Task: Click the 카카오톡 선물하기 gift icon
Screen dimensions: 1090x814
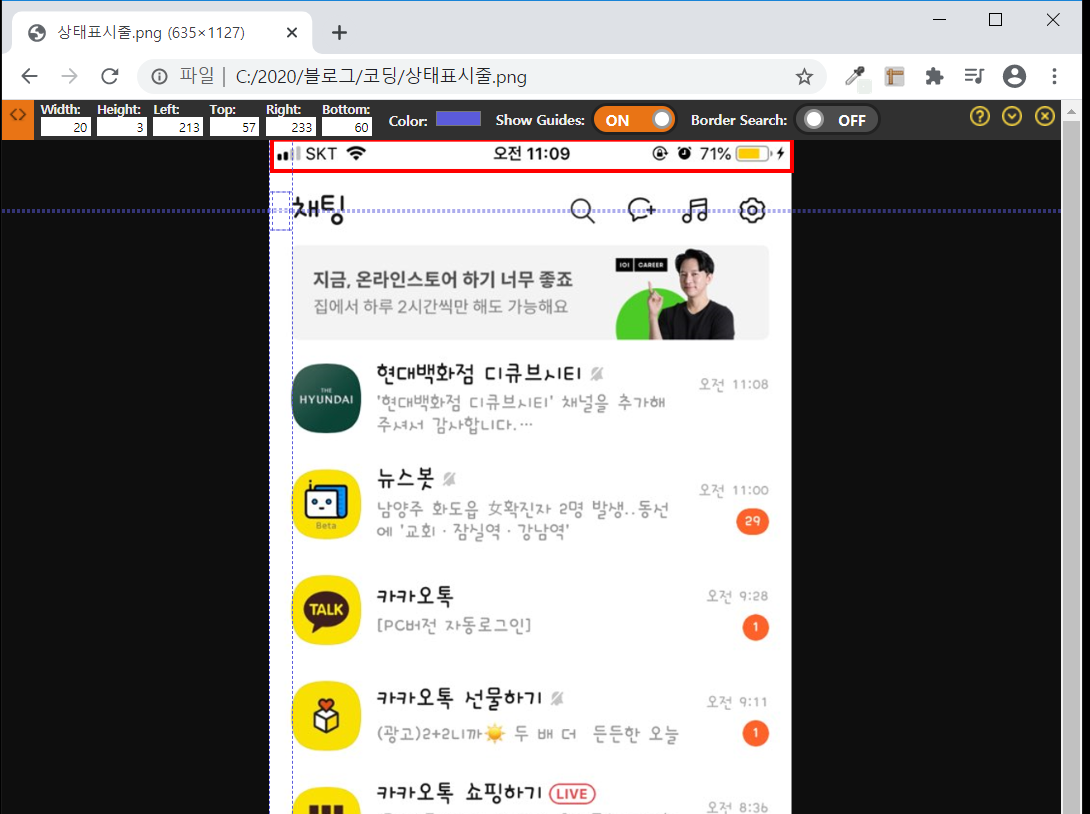Action: pos(326,716)
